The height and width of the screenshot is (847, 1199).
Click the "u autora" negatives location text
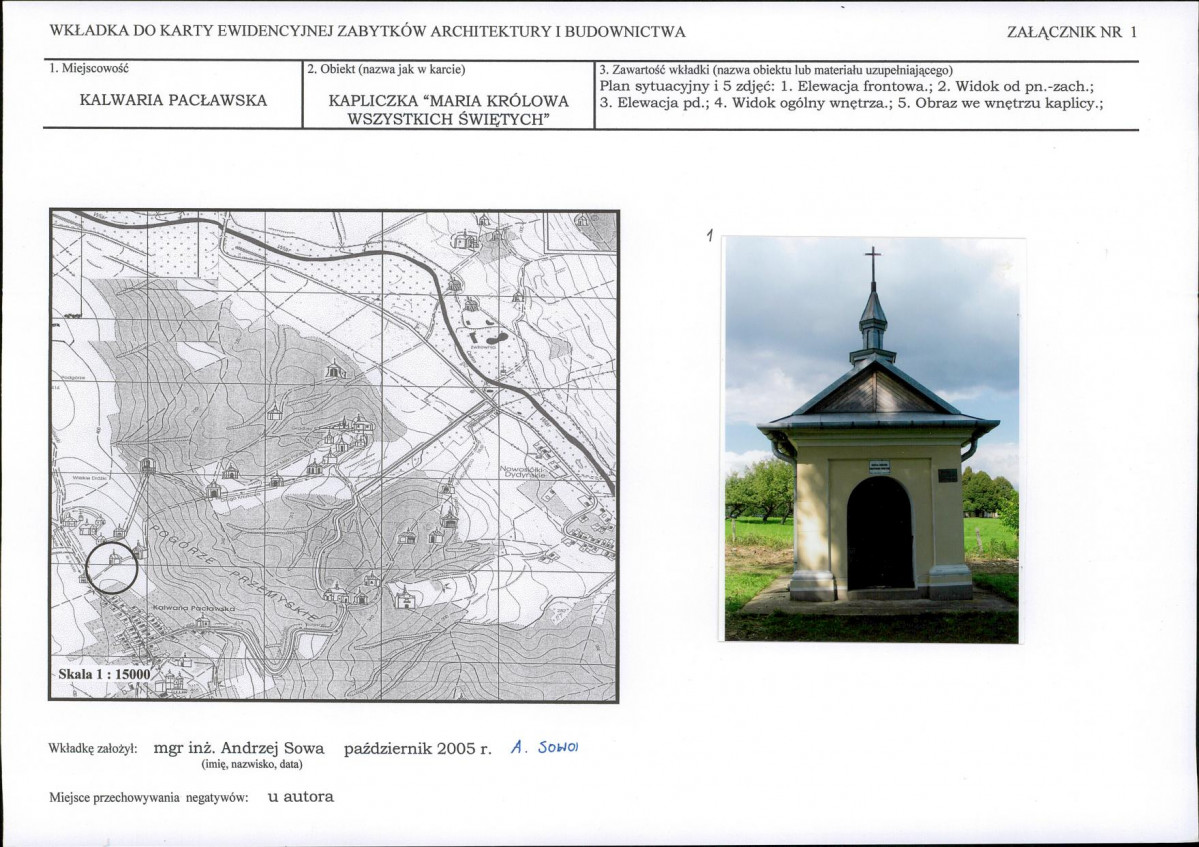300,797
